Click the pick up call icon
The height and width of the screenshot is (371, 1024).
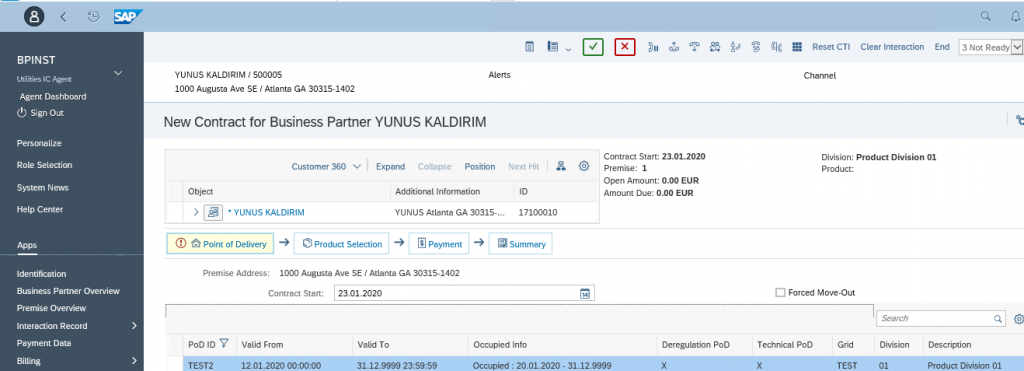[x=673, y=47]
